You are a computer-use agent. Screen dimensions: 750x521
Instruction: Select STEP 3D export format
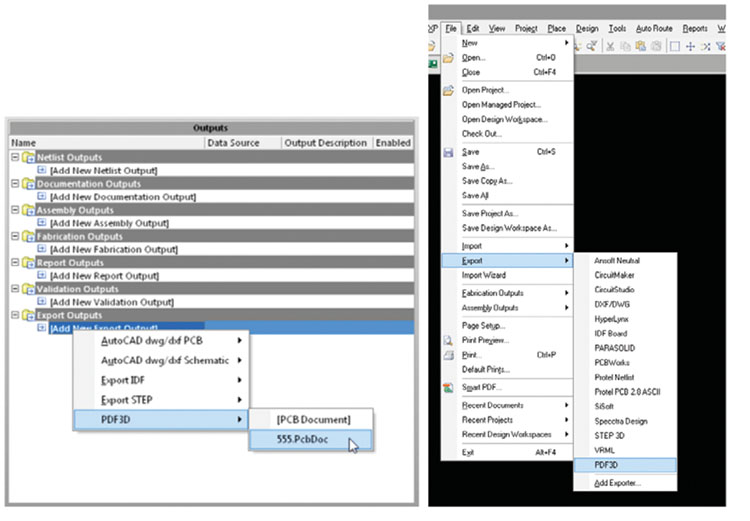tap(611, 435)
